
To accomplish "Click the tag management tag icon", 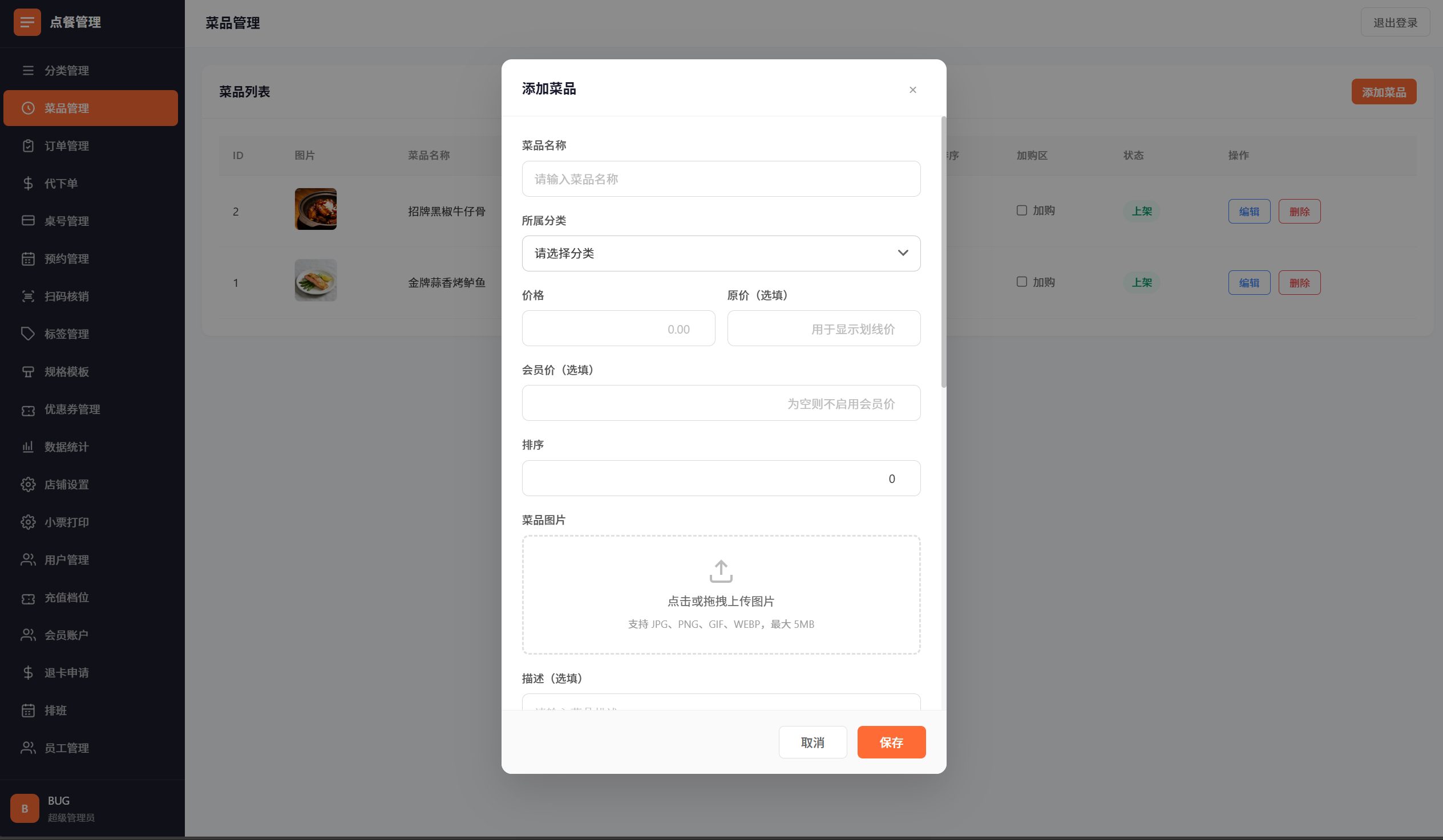I will pos(28,334).
